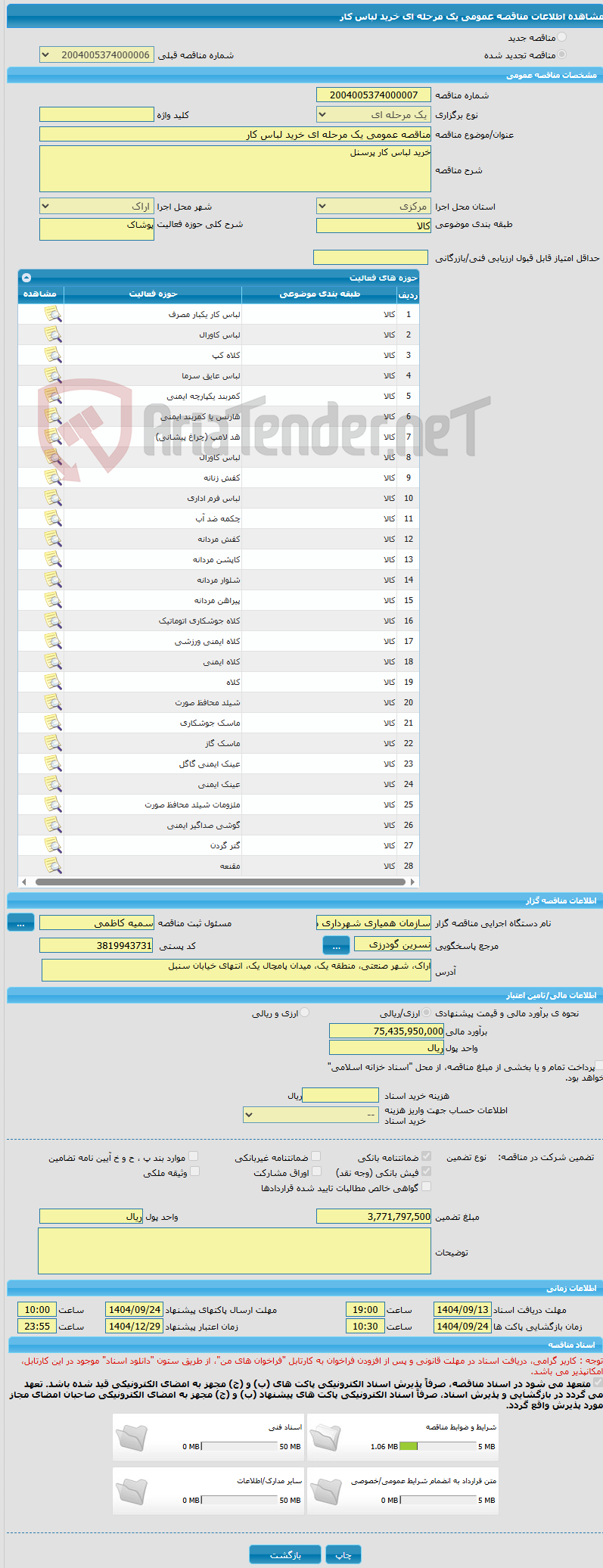Check گواهی خالص مطالبات تایید شده checkbox

coord(426,1187)
